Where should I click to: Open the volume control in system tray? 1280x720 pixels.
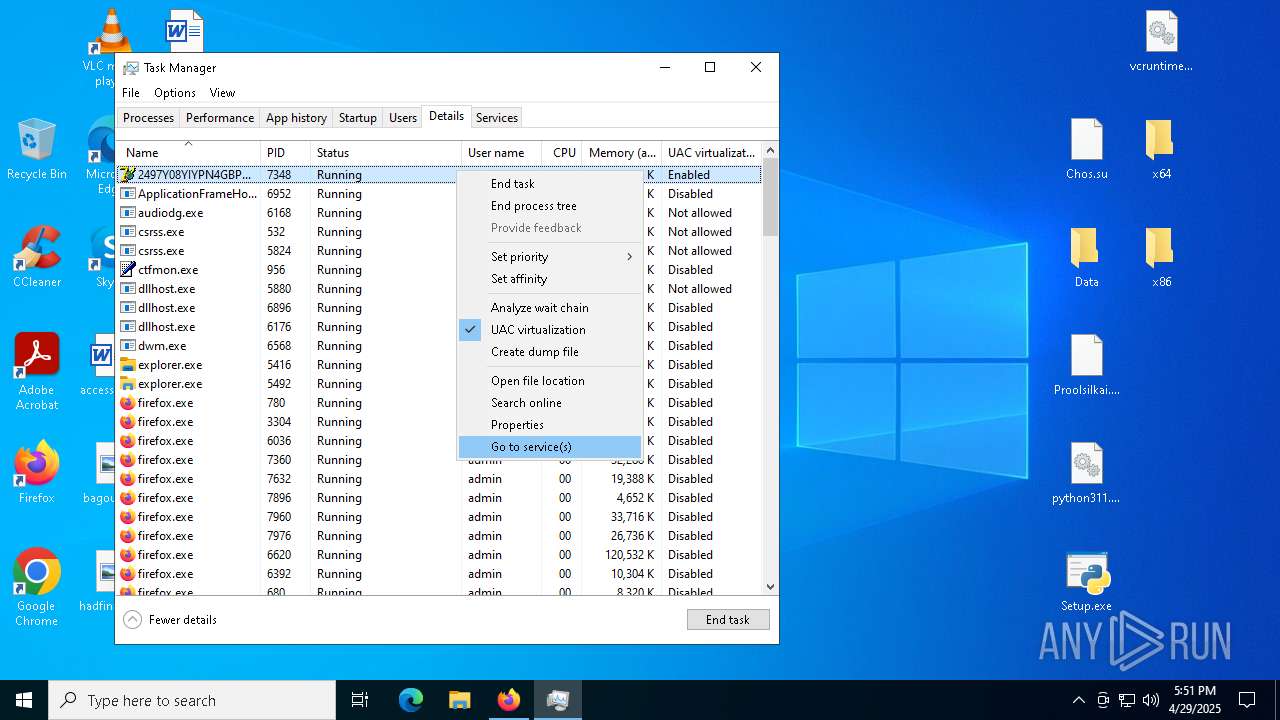(x=1151, y=700)
